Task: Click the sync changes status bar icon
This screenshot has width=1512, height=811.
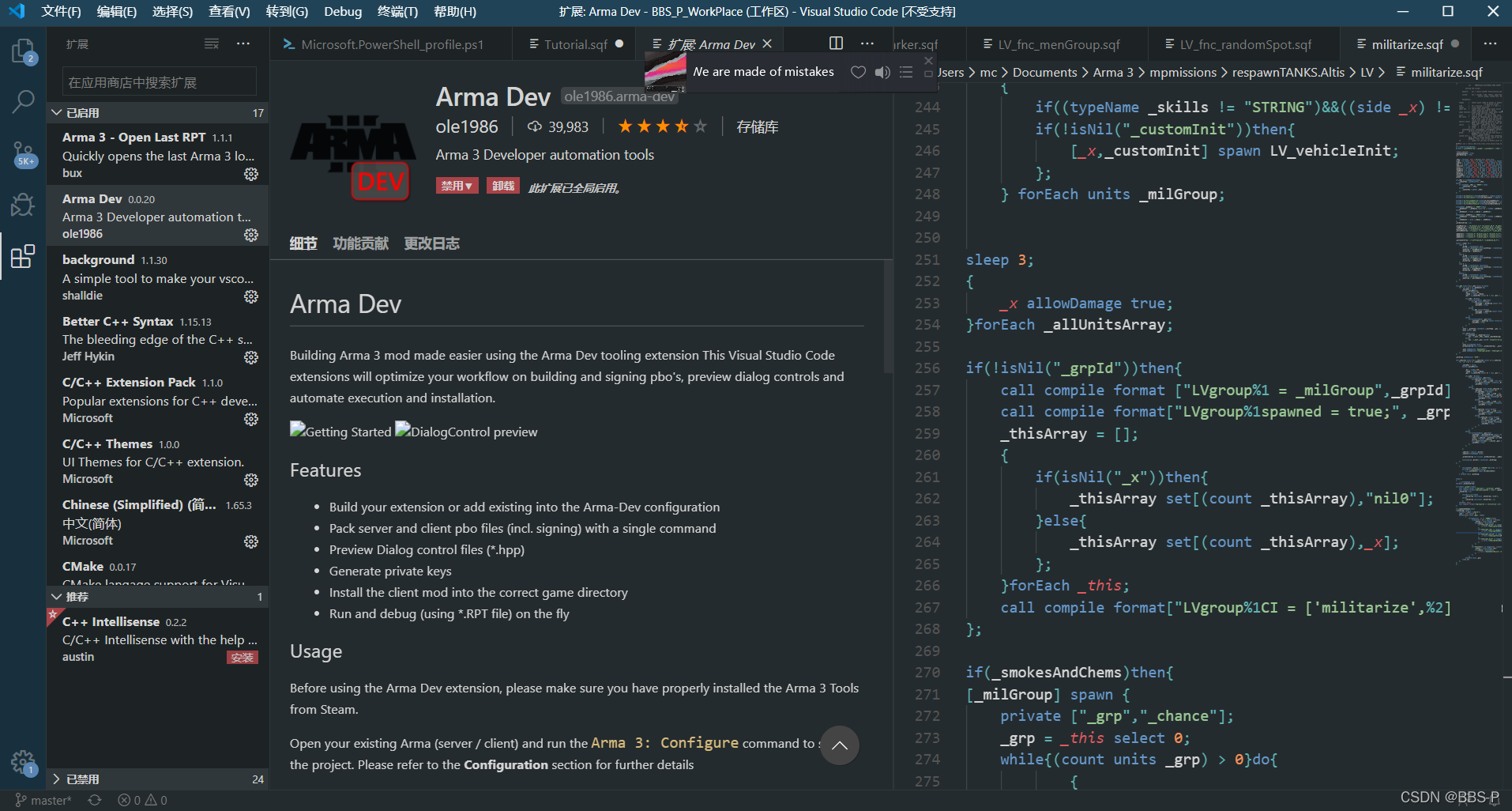Action: pos(95,800)
